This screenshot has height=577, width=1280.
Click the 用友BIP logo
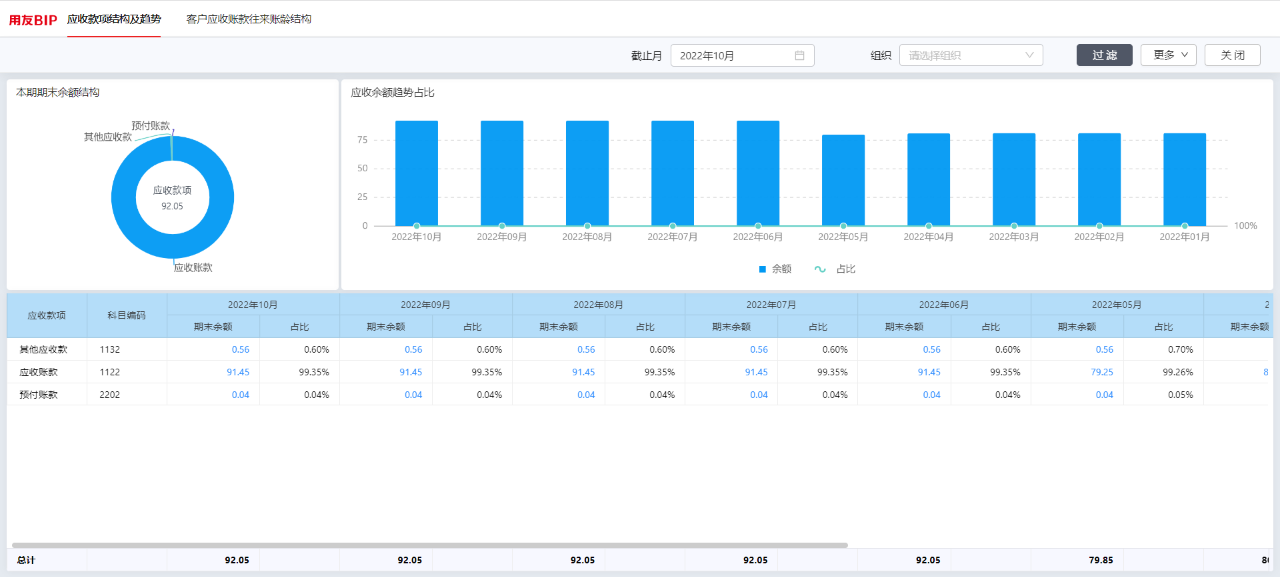click(33, 20)
